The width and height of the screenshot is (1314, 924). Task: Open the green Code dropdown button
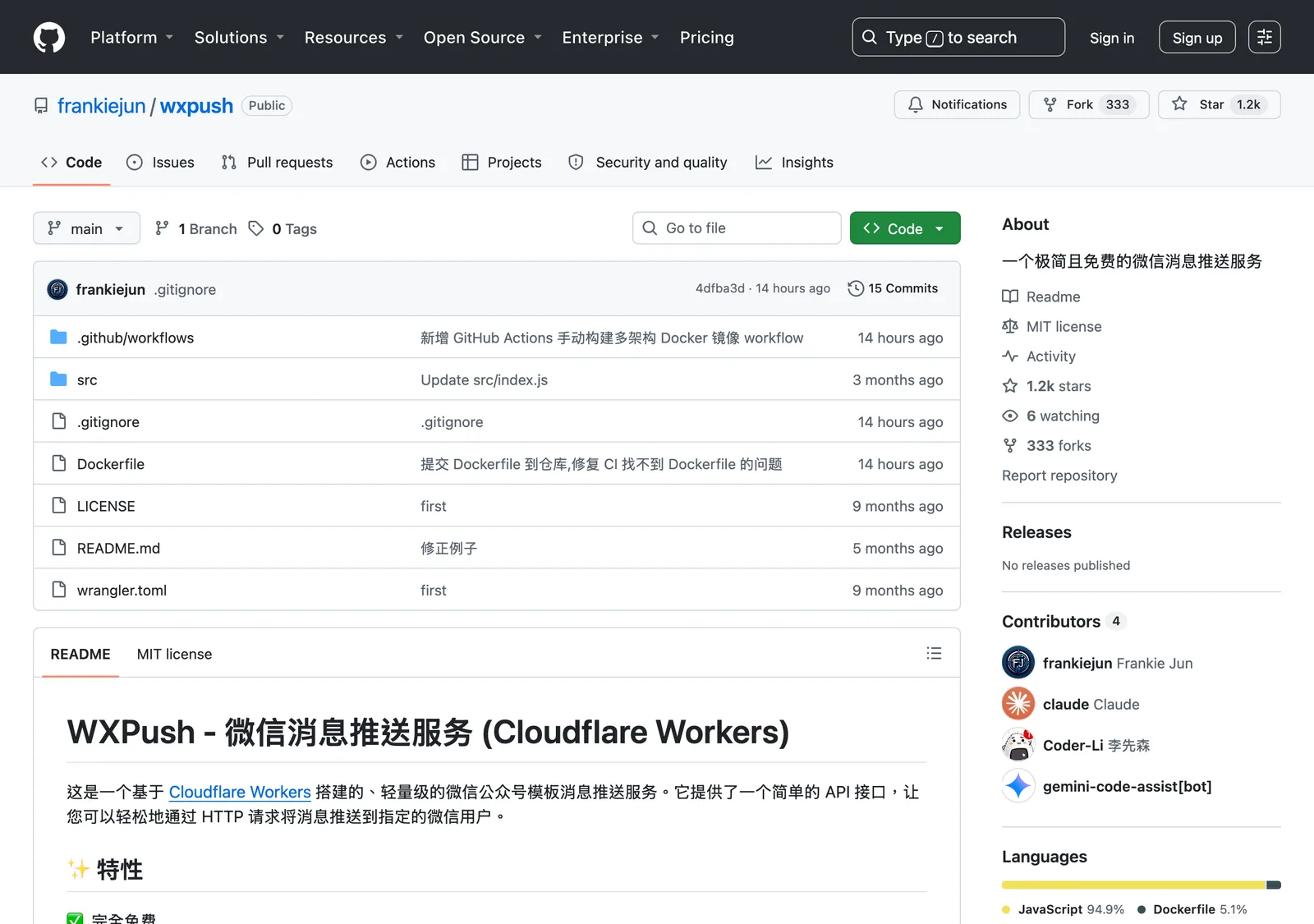pos(905,228)
